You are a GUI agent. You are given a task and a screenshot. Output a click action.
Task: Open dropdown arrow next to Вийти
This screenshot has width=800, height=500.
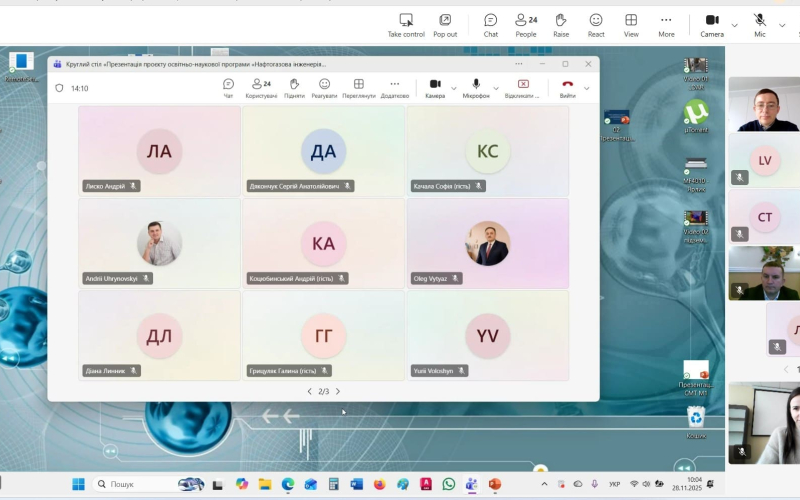586,88
